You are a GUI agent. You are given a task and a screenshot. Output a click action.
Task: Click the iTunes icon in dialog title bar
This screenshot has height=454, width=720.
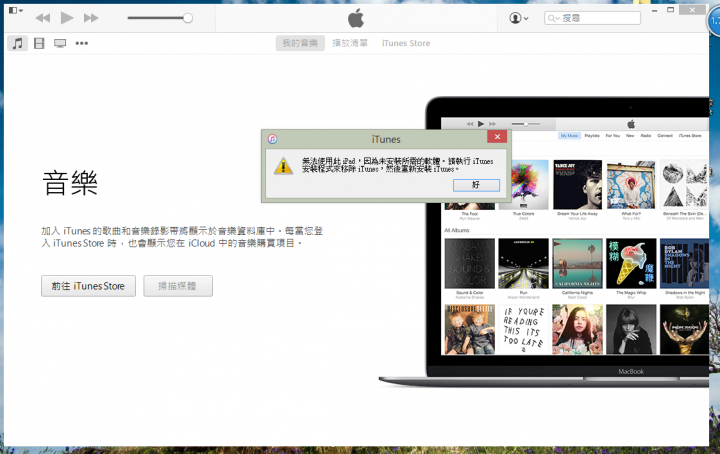click(272, 139)
